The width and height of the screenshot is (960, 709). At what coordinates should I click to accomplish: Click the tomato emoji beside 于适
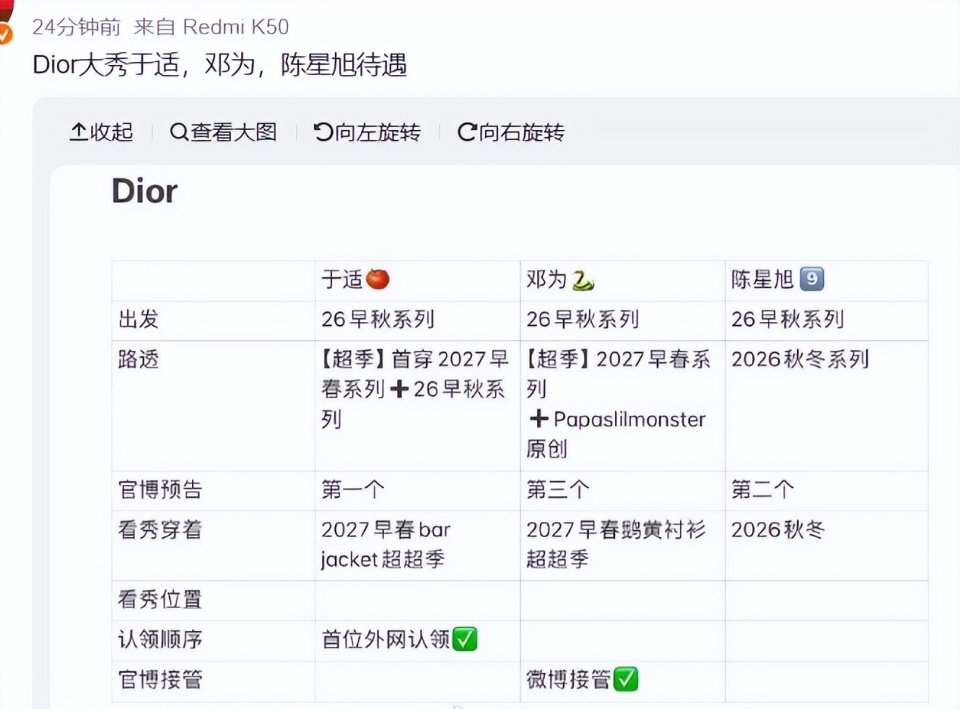point(378,279)
